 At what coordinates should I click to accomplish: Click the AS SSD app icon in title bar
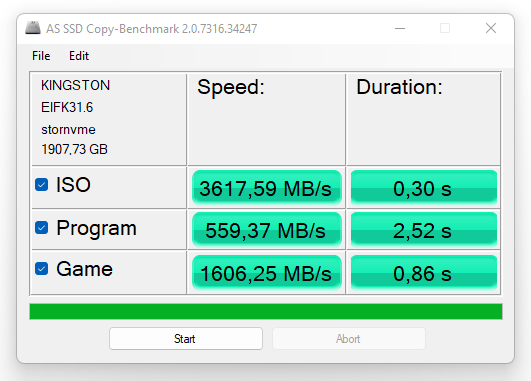point(33,28)
